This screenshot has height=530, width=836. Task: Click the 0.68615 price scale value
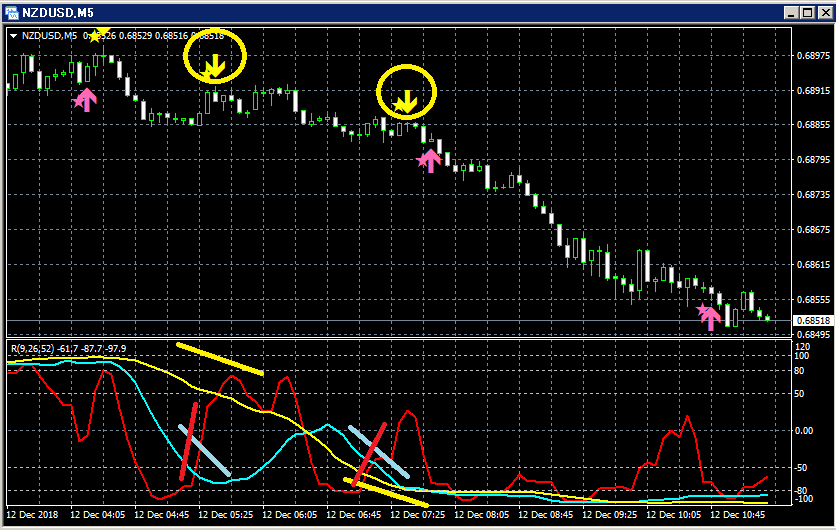814,264
